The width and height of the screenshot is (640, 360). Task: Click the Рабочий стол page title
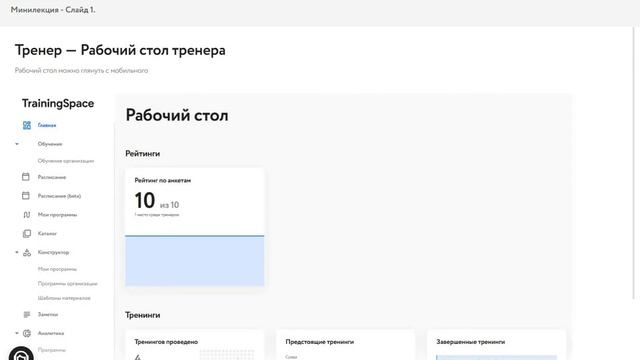177,116
